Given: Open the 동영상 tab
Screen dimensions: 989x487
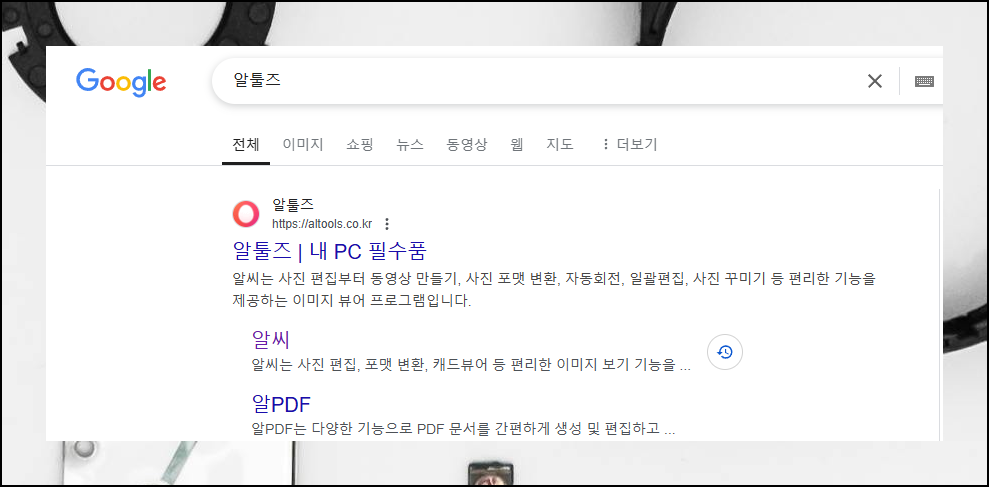Looking at the screenshot, I should (467, 144).
